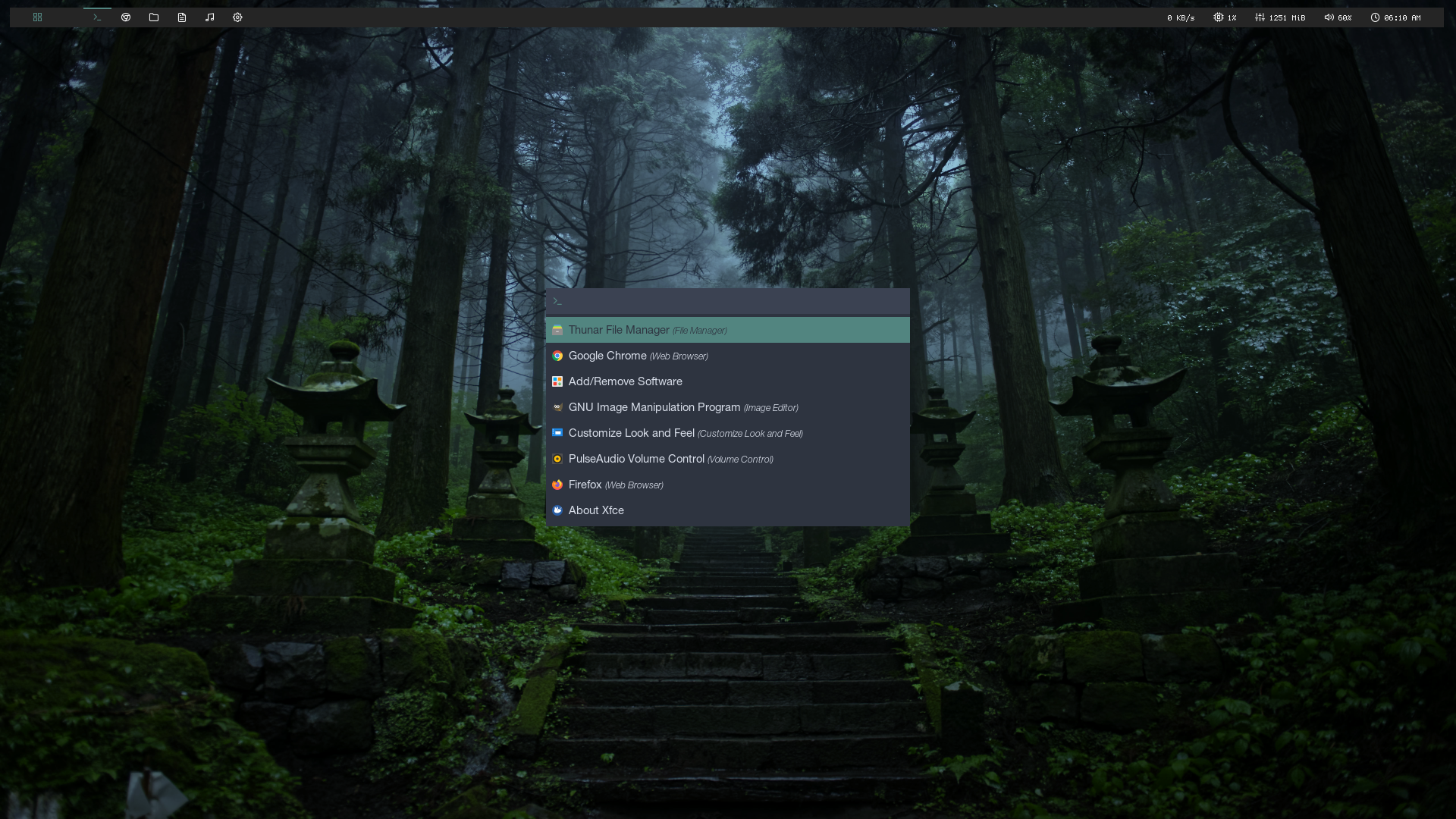The width and height of the screenshot is (1456, 819).
Task: Open the 06:10 AM clock module
Action: [x=1395, y=17]
